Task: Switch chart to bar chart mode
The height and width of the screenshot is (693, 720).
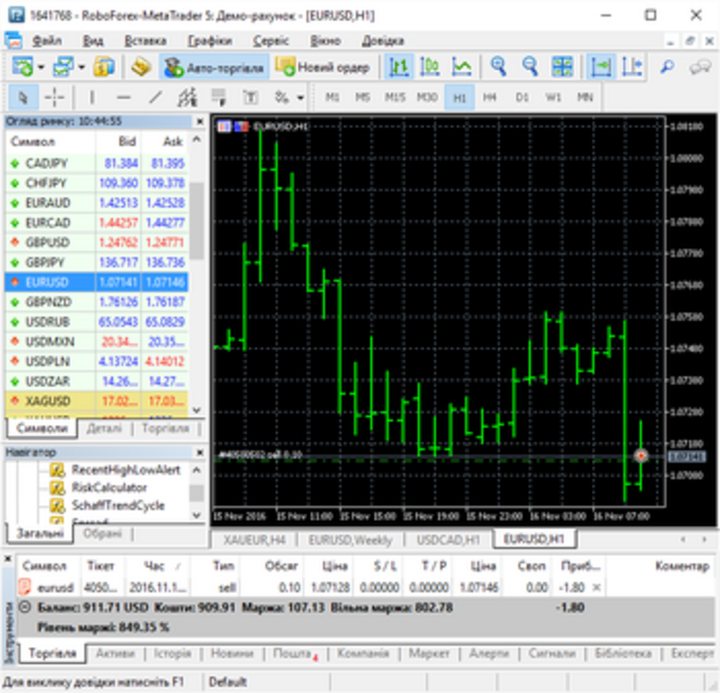Action: 399,67
